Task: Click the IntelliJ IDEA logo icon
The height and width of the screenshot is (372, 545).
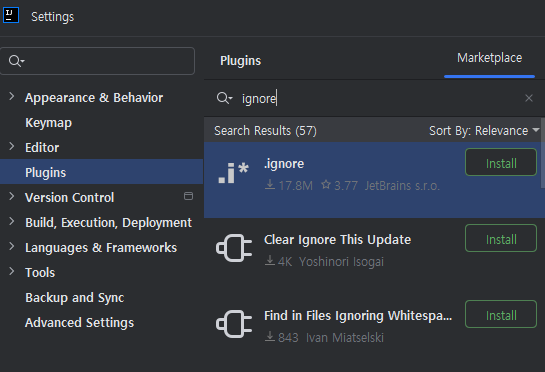Action: click(11, 15)
